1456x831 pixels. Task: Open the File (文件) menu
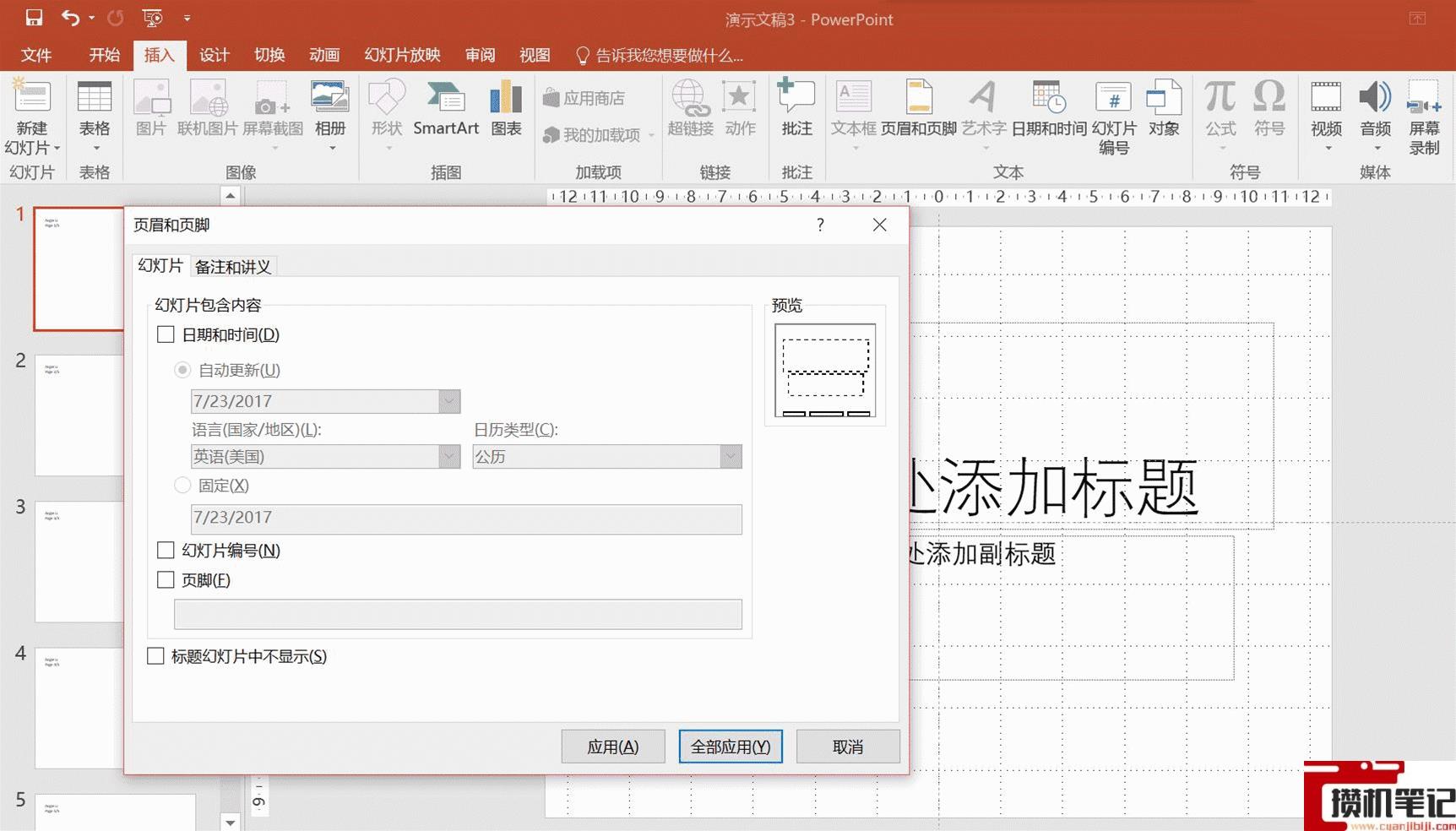[x=36, y=55]
